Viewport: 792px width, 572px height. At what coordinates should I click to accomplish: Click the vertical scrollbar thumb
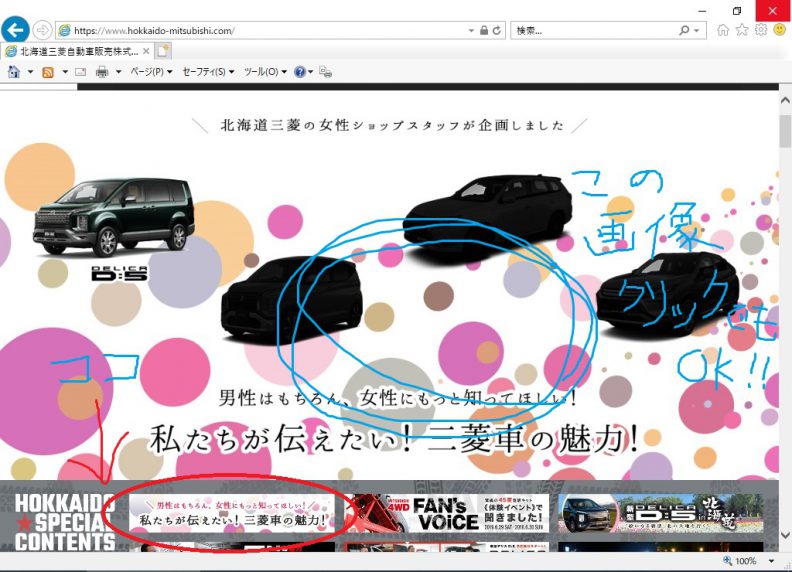[785, 131]
